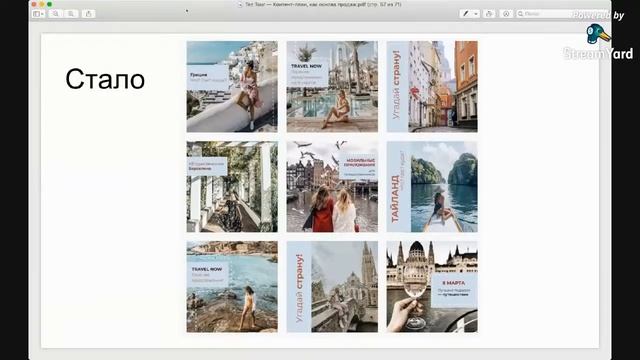Click the two women with seagulls photo
The height and width of the screenshot is (360, 640).
[332, 187]
